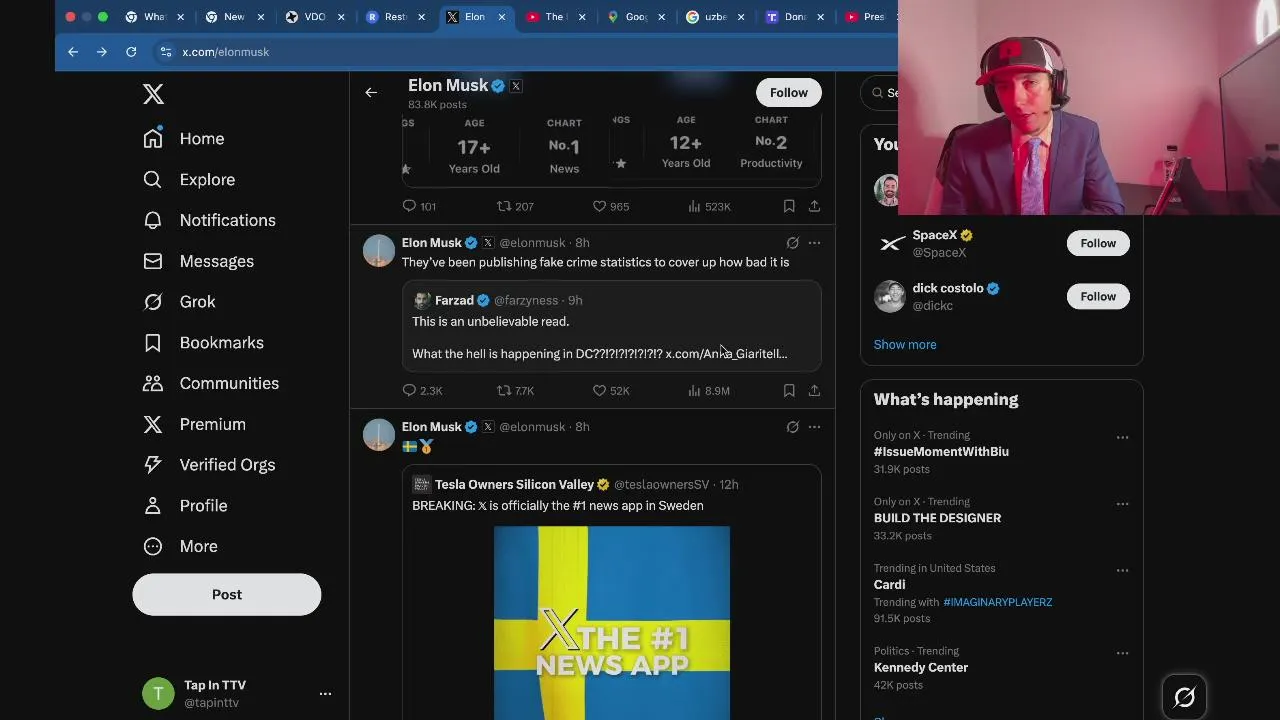Viewport: 1280px width, 720px height.
Task: Click #IMAGINARYPLAYERZ hashtag link
Action: (997, 602)
